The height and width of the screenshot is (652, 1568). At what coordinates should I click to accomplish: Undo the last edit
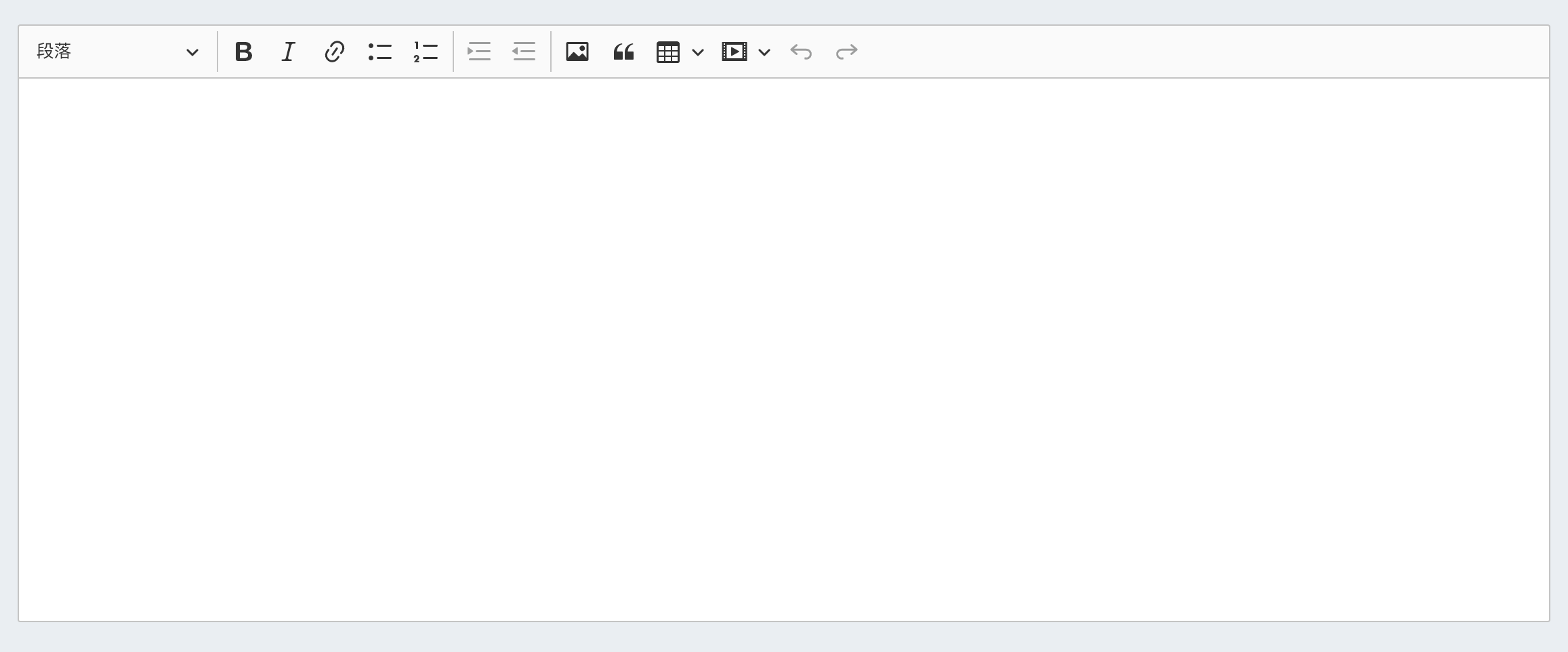[x=801, y=52]
